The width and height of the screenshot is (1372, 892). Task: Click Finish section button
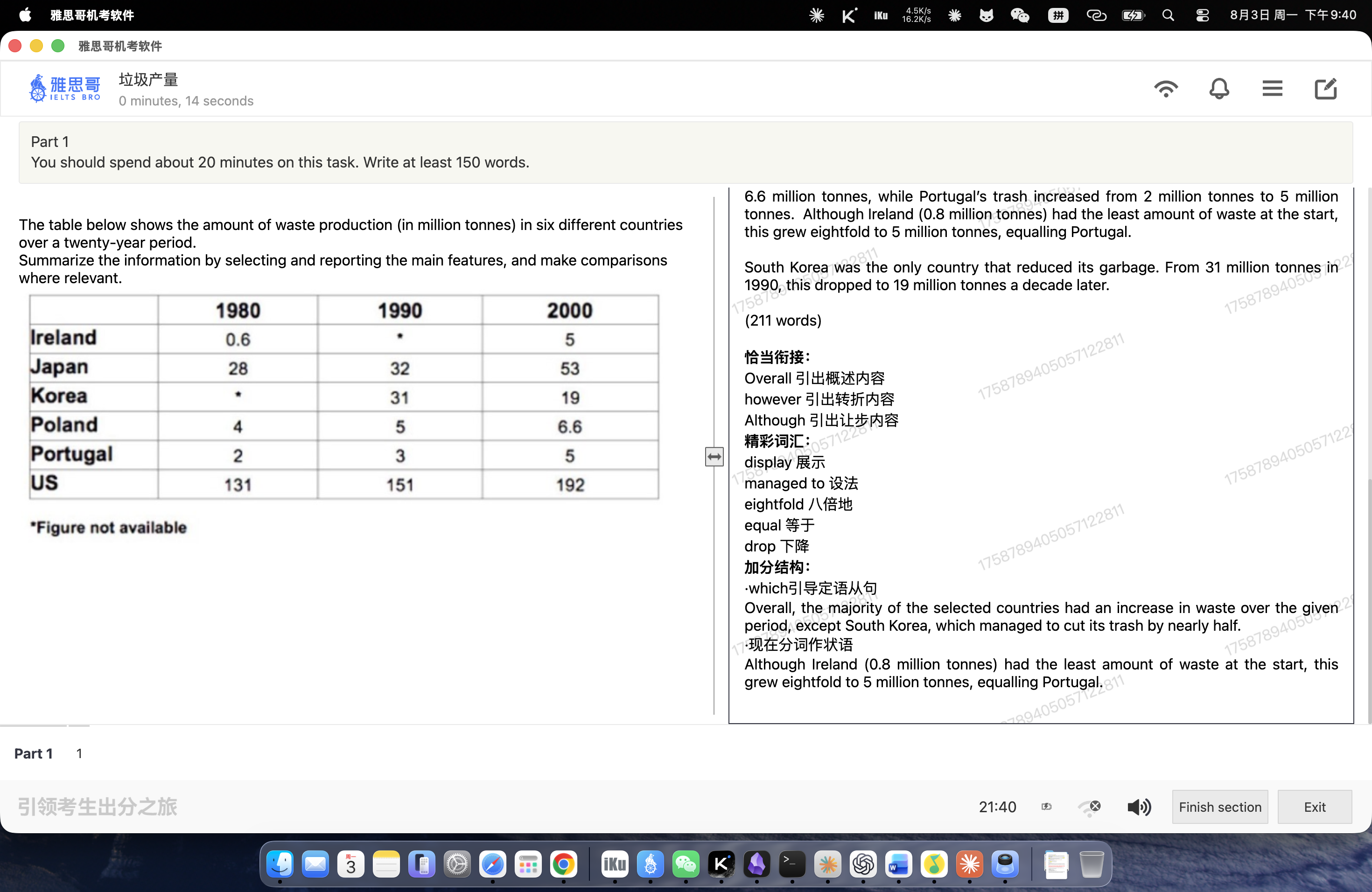click(1220, 807)
